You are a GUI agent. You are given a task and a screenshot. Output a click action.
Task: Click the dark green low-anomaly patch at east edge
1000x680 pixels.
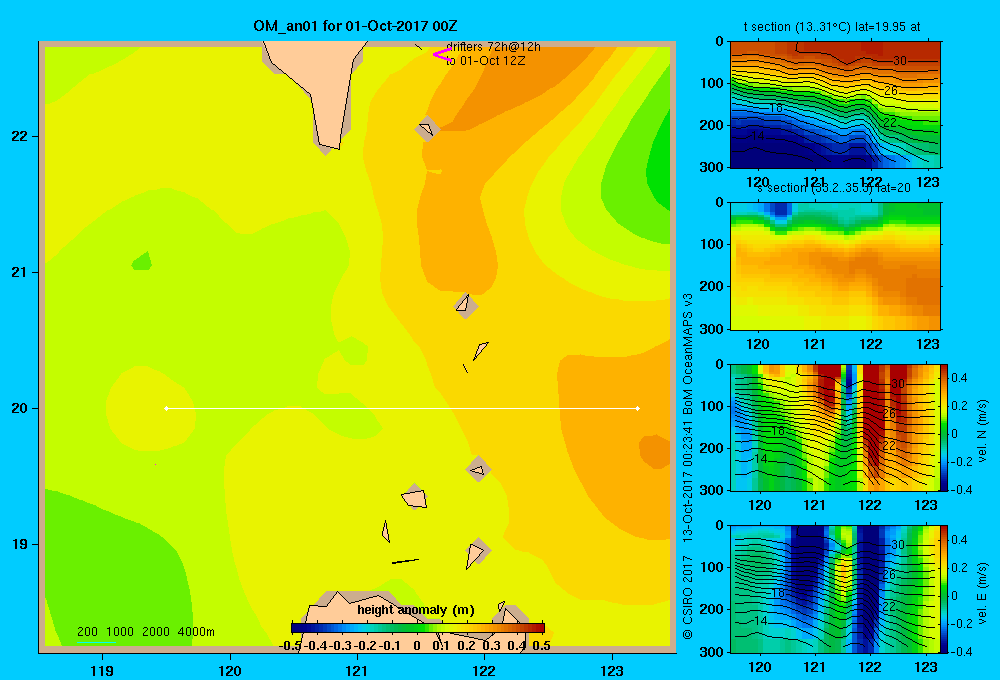point(660,163)
